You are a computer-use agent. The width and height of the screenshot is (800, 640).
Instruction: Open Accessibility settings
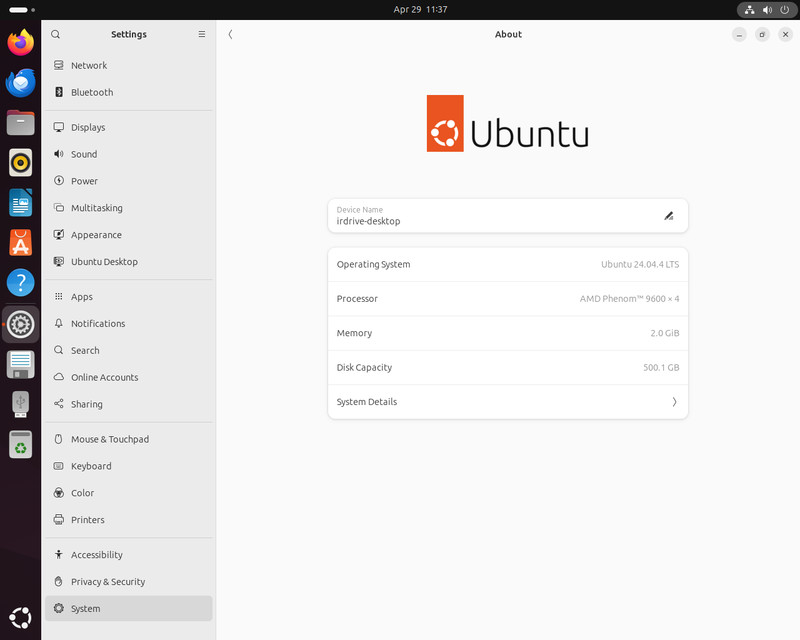coord(129,554)
